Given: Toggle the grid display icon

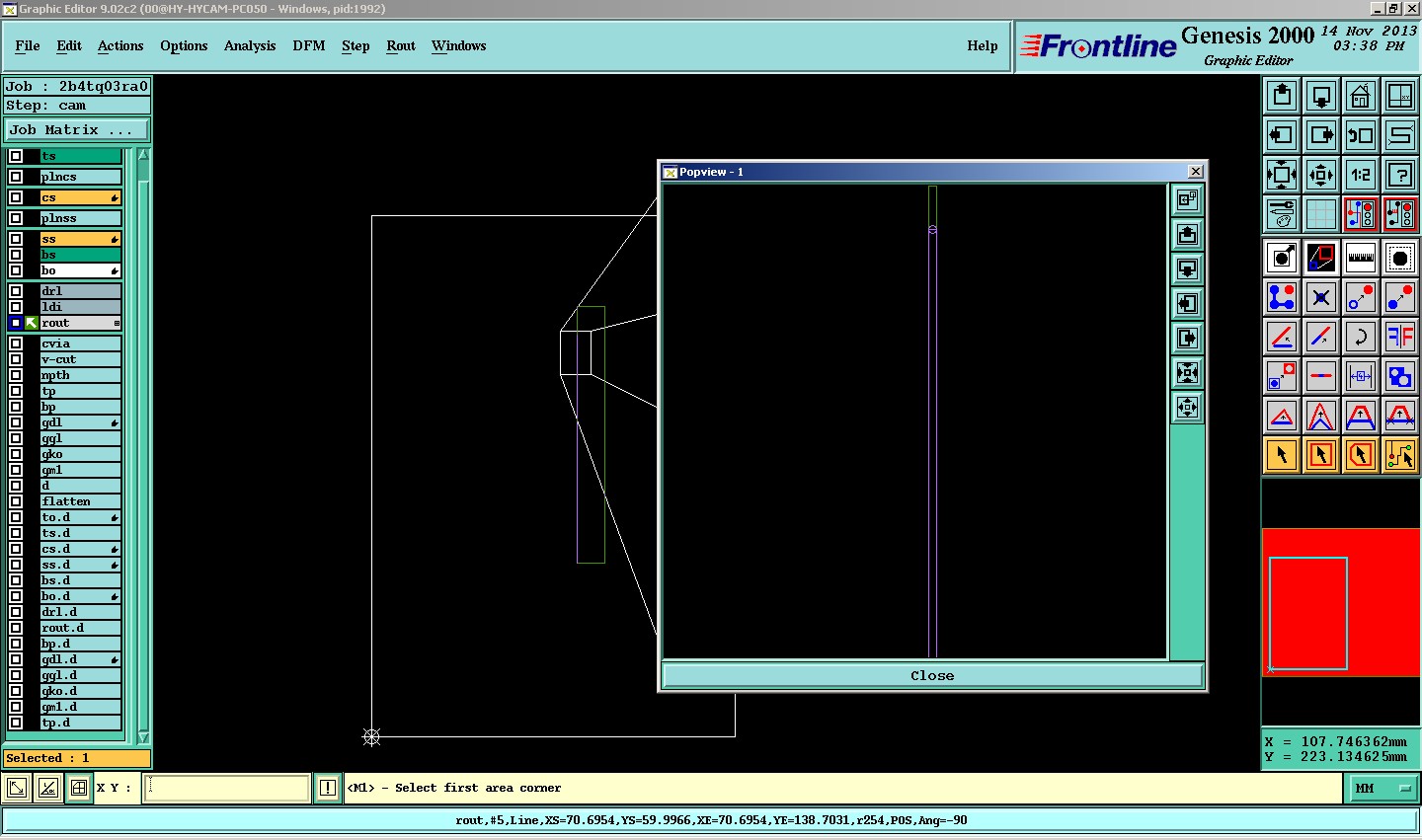Looking at the screenshot, I should [x=1321, y=214].
